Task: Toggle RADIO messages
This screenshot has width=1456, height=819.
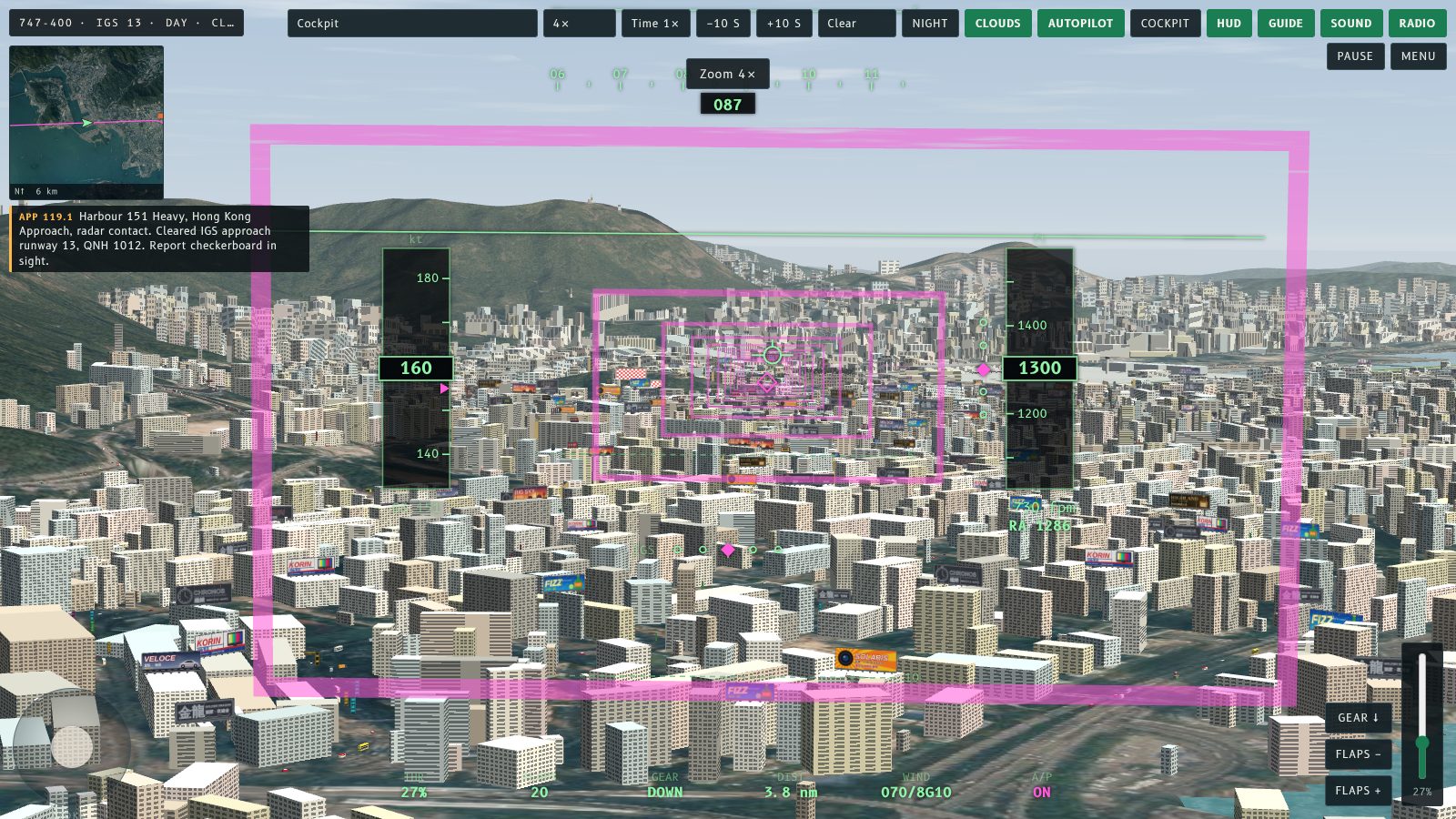Action: click(x=1417, y=23)
